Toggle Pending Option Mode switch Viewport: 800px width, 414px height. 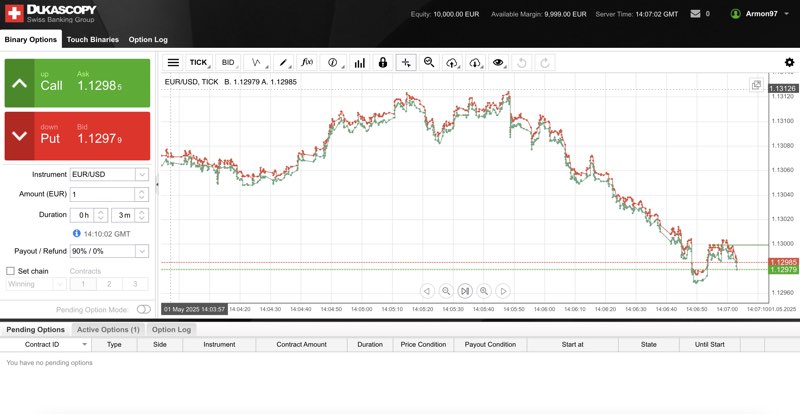(x=144, y=309)
